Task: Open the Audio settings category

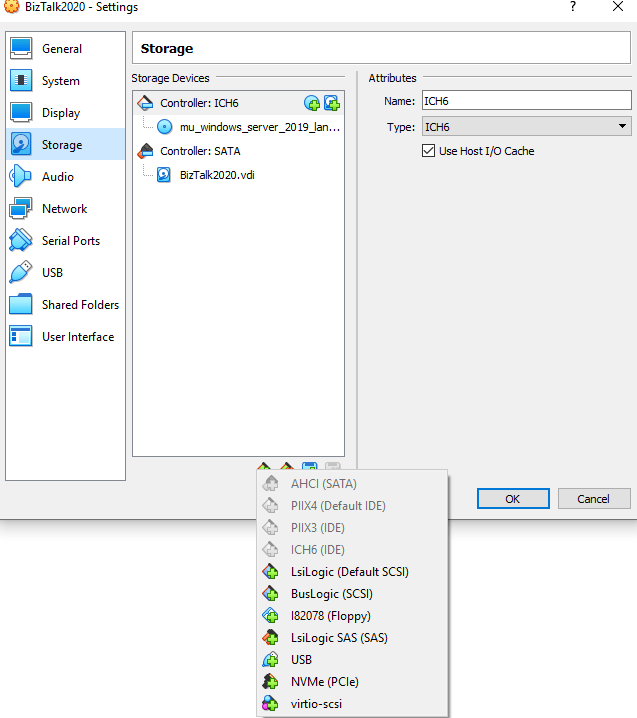Action: pyautogui.click(x=65, y=176)
